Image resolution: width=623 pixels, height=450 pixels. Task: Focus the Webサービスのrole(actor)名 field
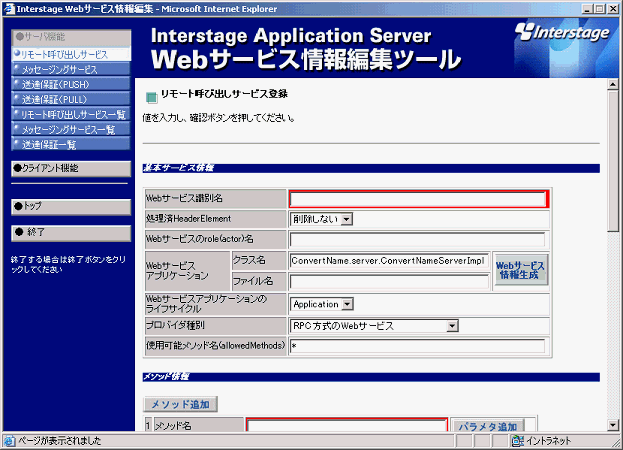click(417, 239)
